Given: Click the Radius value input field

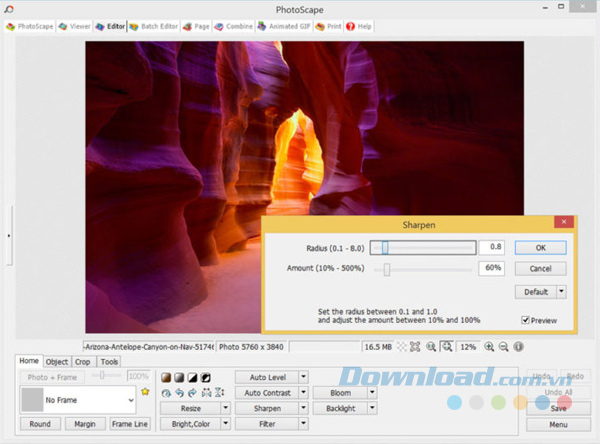Looking at the screenshot, I should [491, 247].
